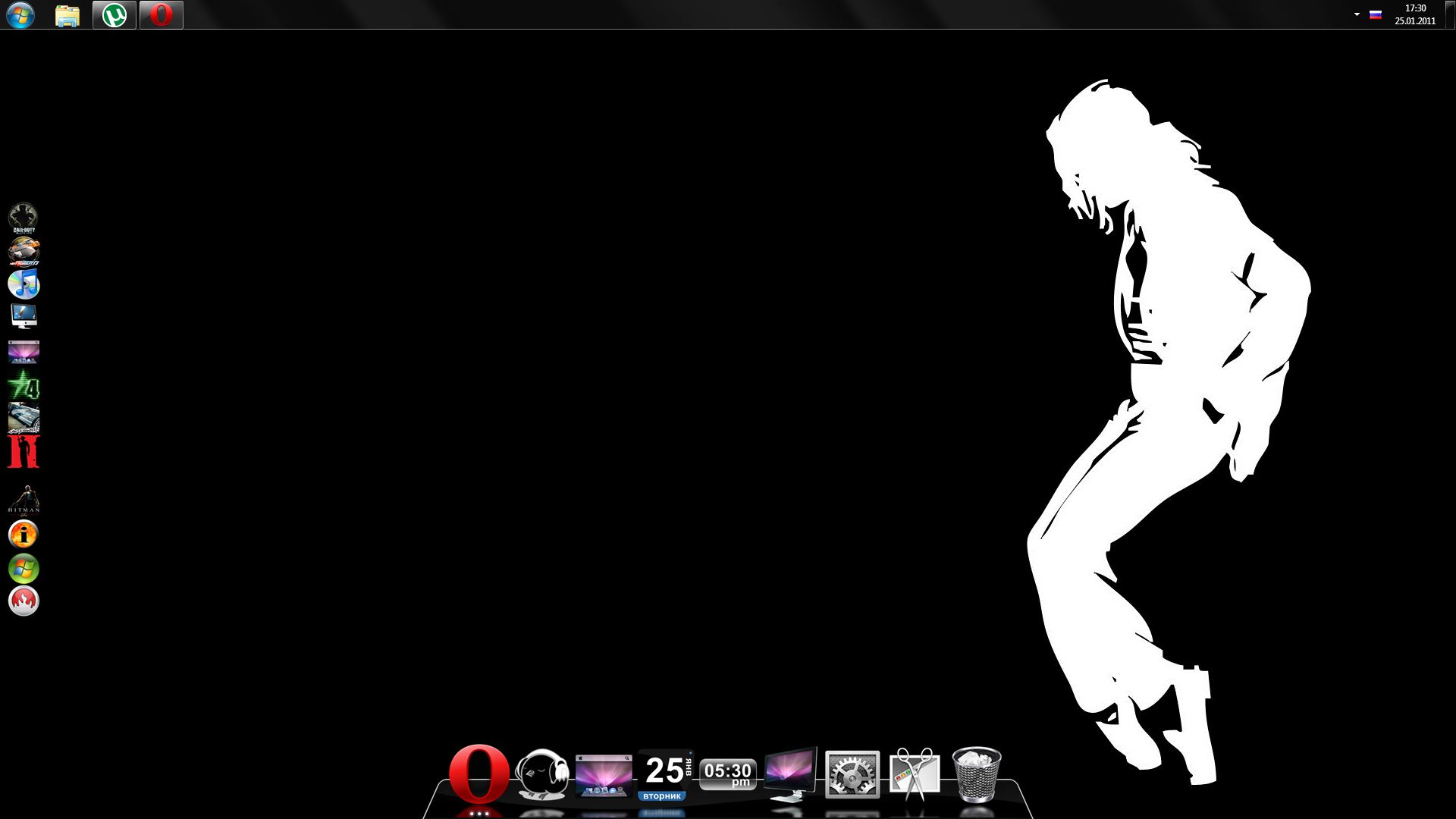
Task: Open Modern Warfare green star 4 icon
Action: (x=24, y=385)
